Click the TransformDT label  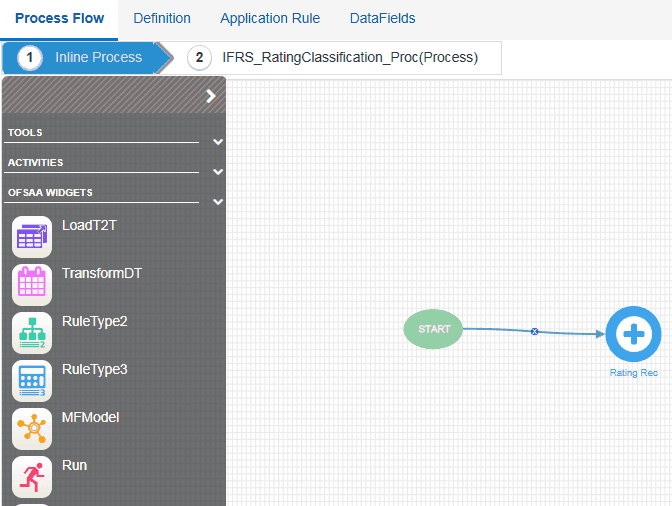coord(102,273)
